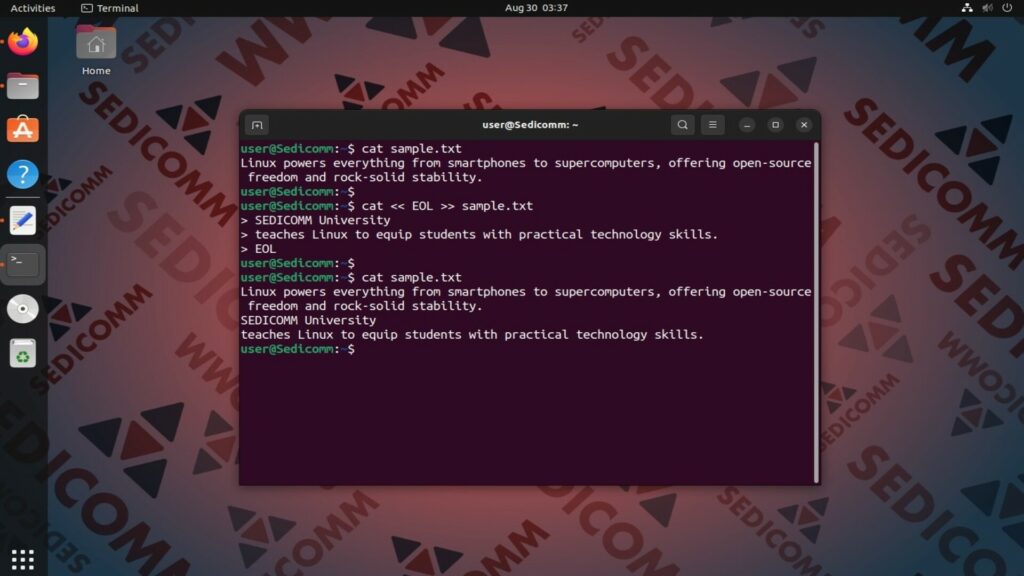Open the power system menu icon
This screenshot has width=1024, height=576.
coord(1007,8)
